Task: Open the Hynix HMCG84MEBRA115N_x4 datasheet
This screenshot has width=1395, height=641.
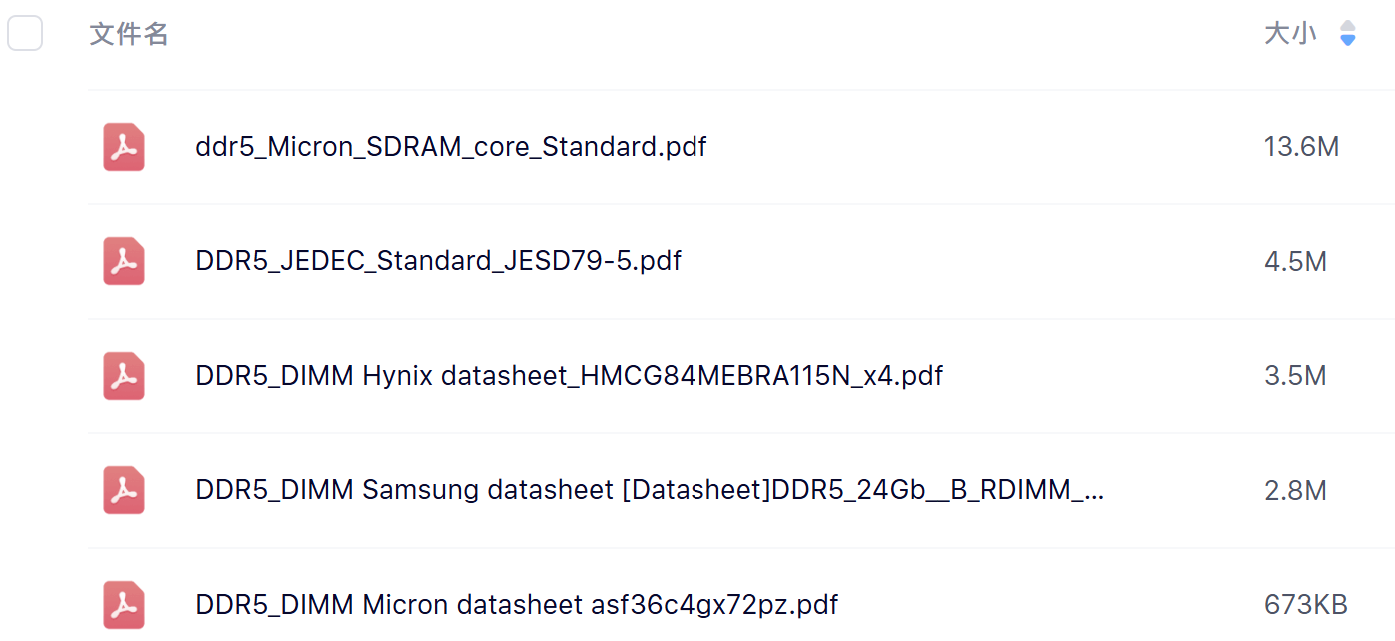Action: click(x=568, y=376)
